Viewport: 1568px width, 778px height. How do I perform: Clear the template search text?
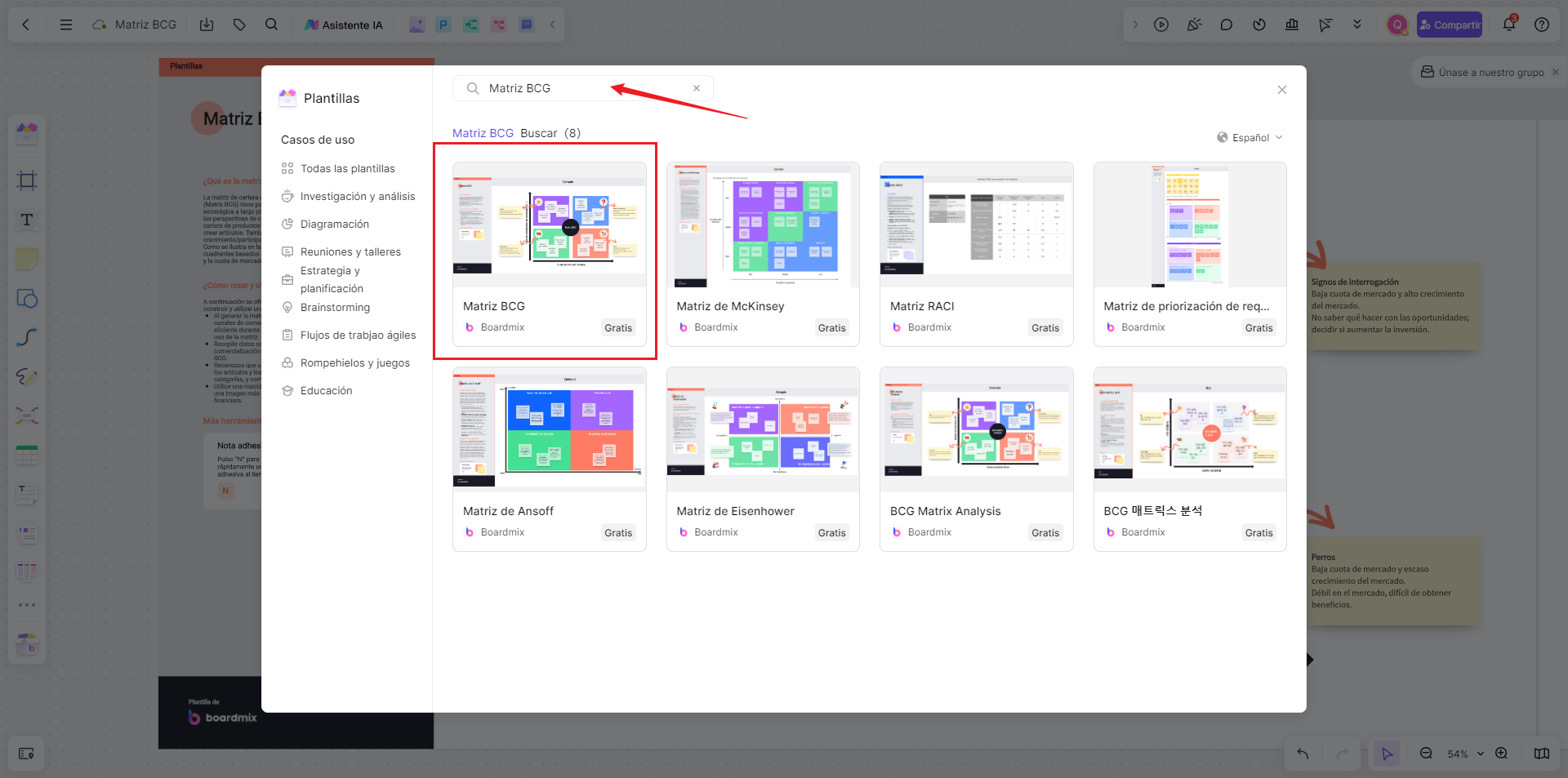[697, 88]
